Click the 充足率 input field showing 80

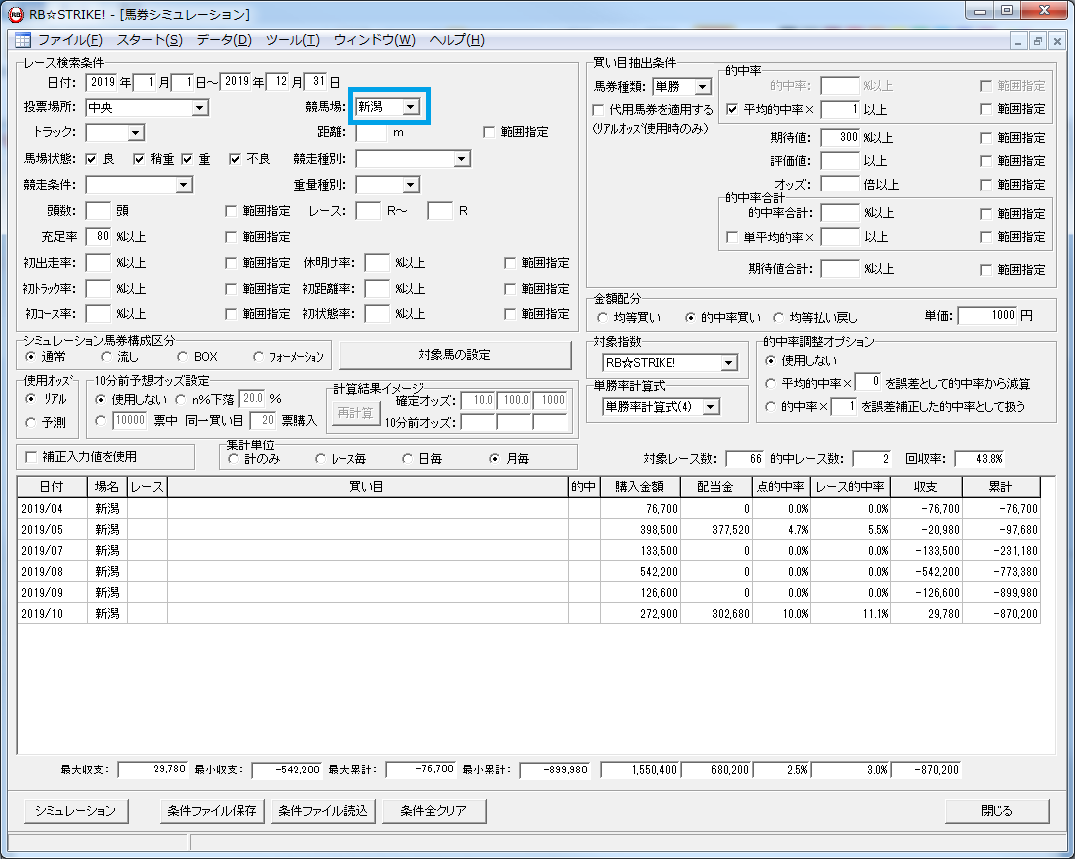click(98, 237)
